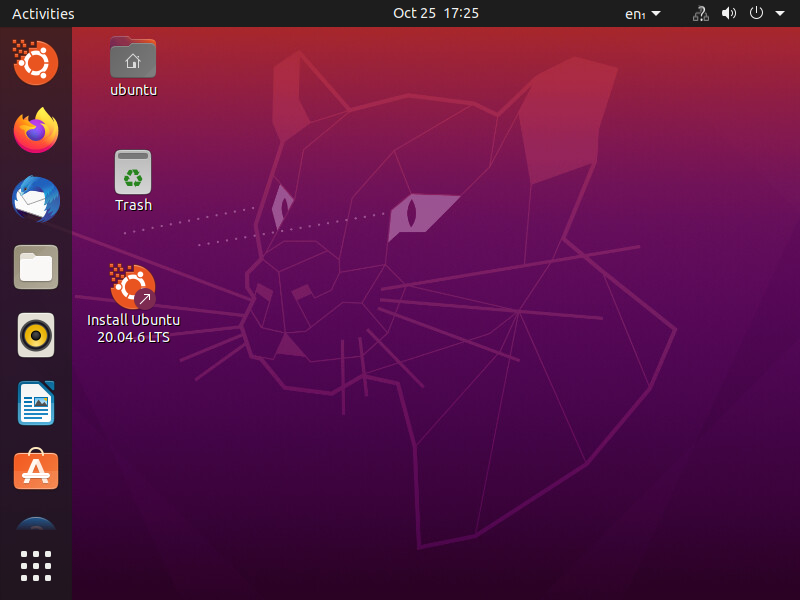The image size is (800, 600).
Task: Click the running Ubuntu installer dock icon
Action: pos(35,63)
